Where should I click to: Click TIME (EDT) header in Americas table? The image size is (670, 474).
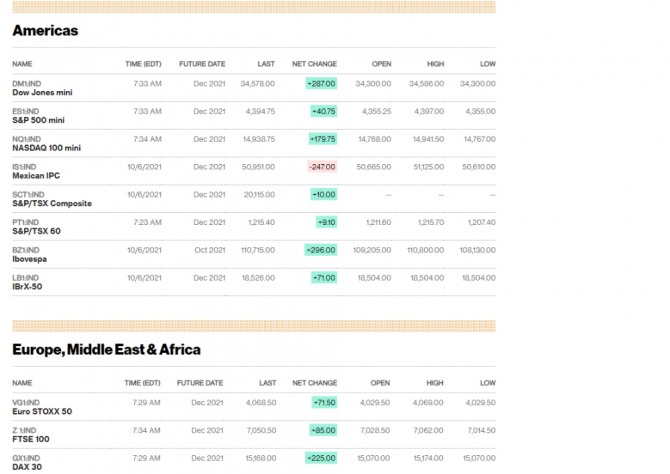click(x=142, y=63)
